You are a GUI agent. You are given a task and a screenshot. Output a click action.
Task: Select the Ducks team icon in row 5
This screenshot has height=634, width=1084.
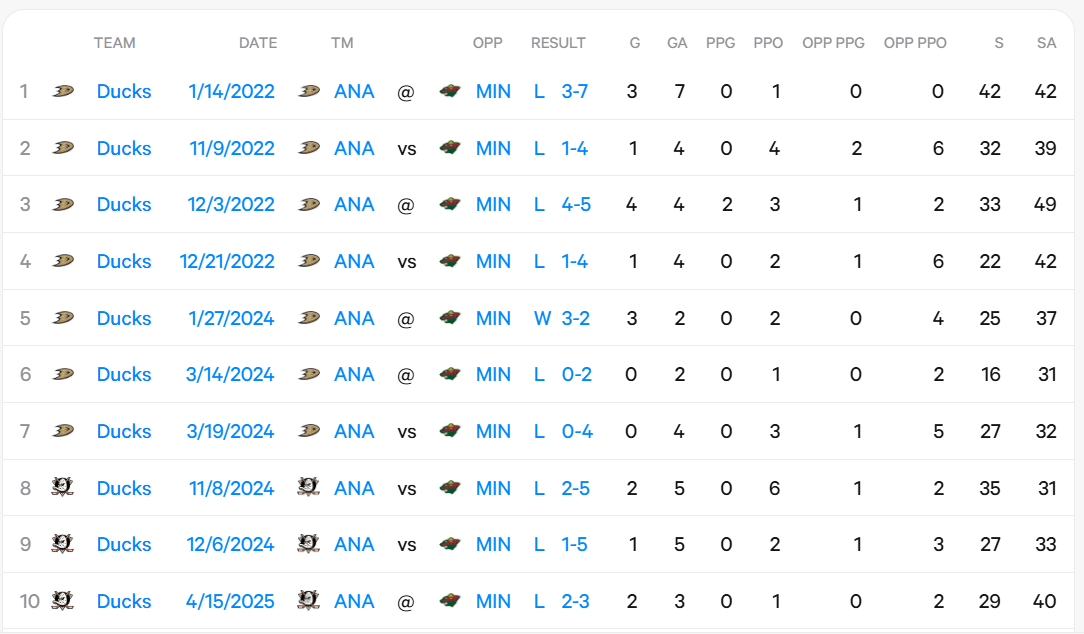(x=63, y=318)
